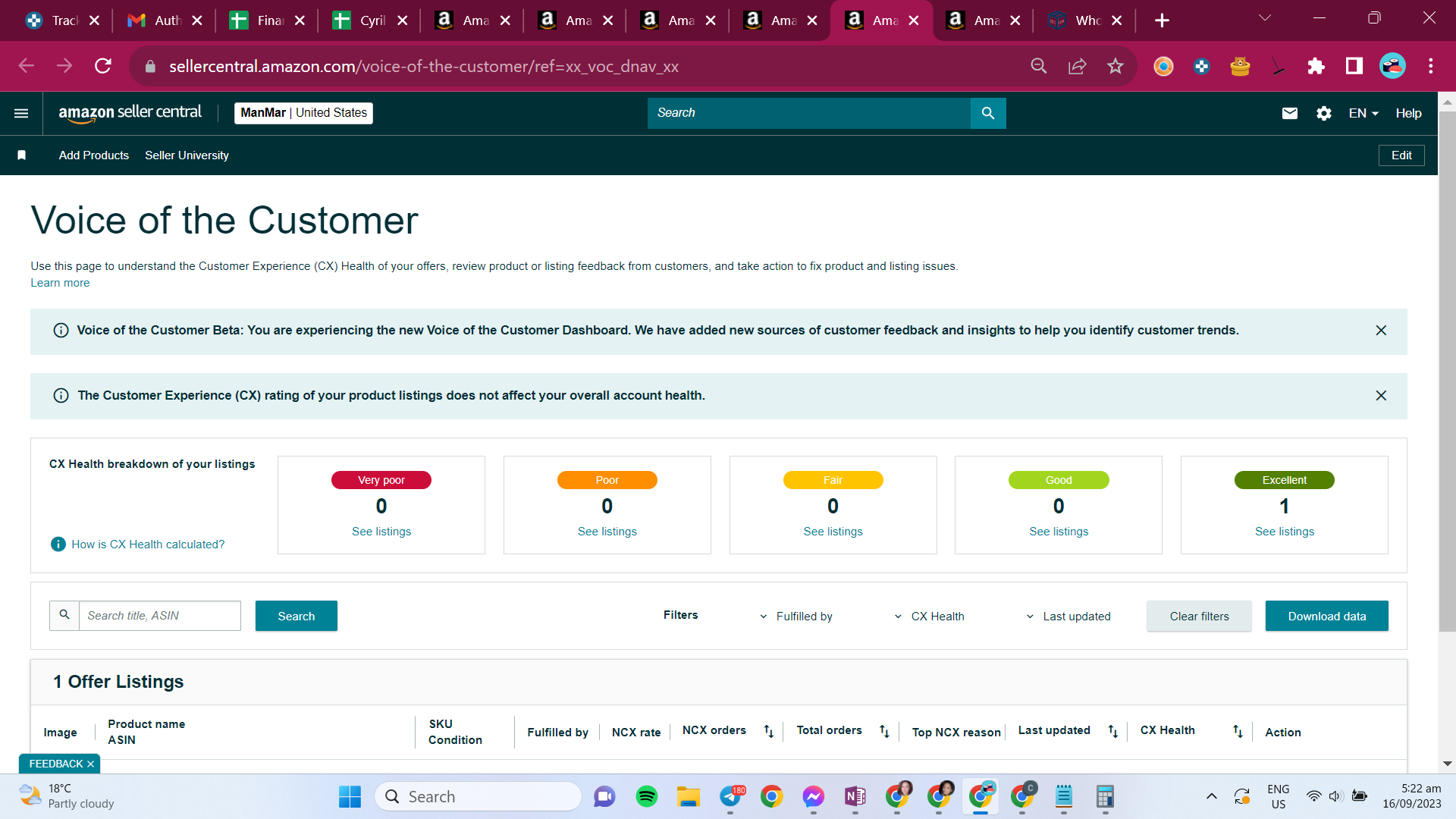Sort by Total orders column

click(884, 731)
